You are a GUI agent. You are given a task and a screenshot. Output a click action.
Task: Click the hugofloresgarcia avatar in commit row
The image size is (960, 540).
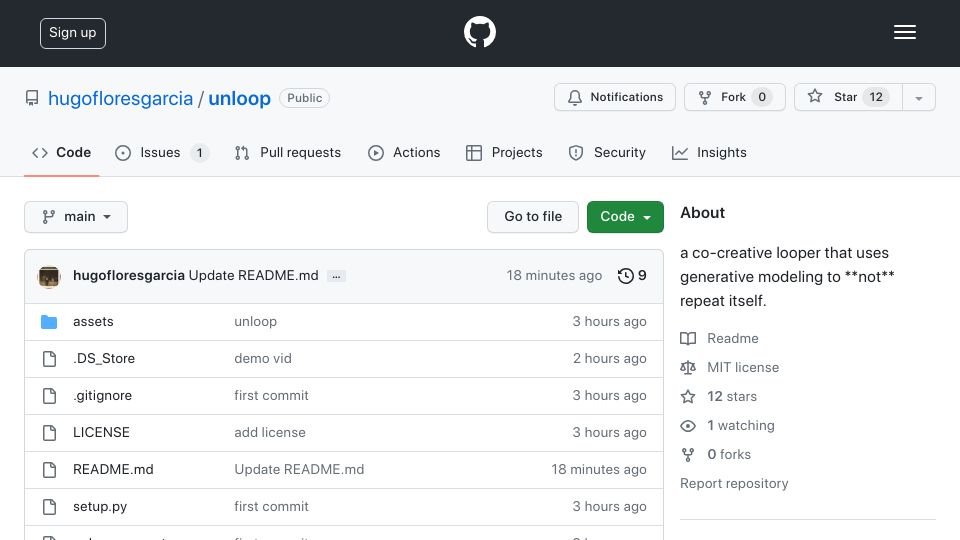tap(49, 276)
